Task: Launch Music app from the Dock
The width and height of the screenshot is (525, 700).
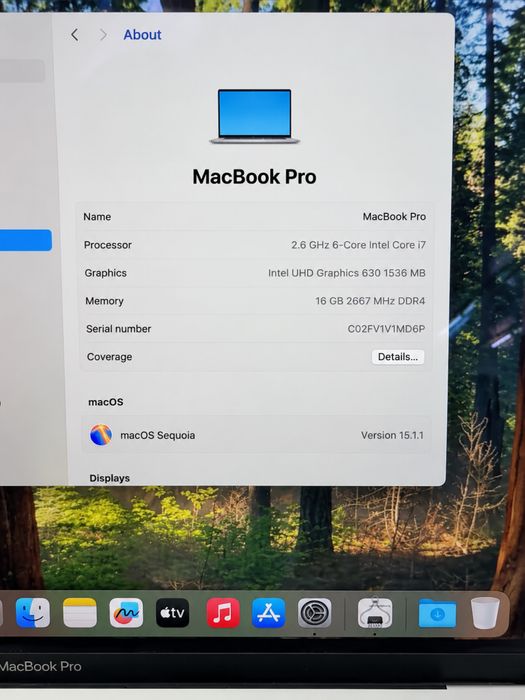Action: coord(223,613)
